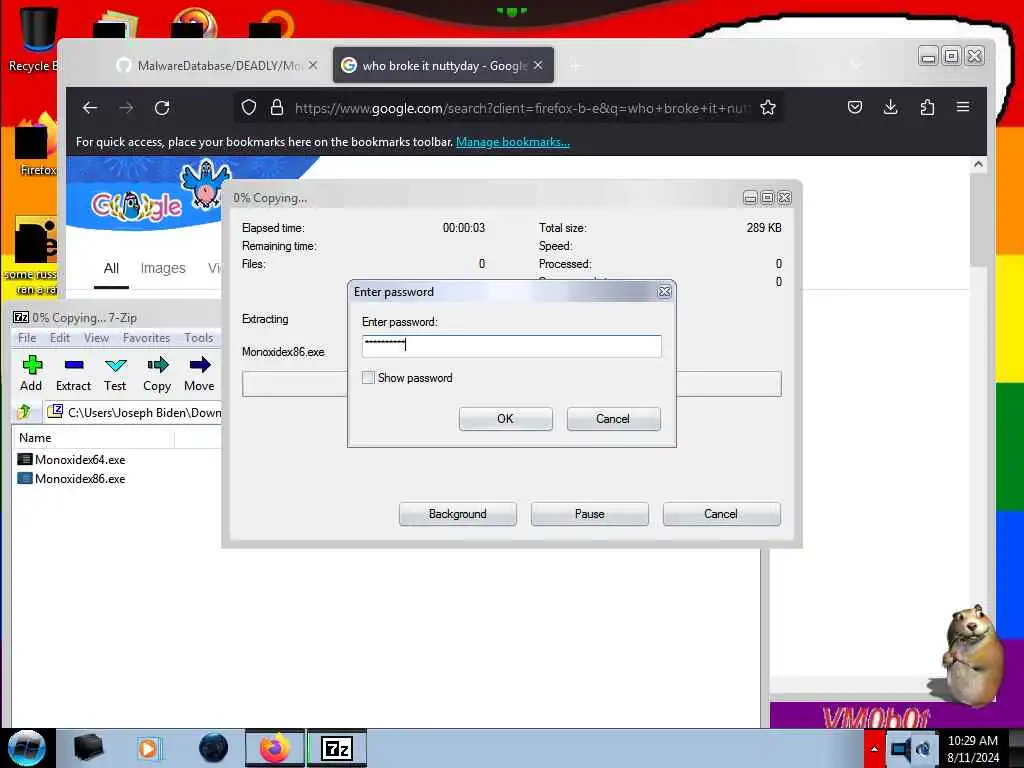This screenshot has width=1024, height=768.
Task: Select the Images search tab
Action: [x=163, y=268]
